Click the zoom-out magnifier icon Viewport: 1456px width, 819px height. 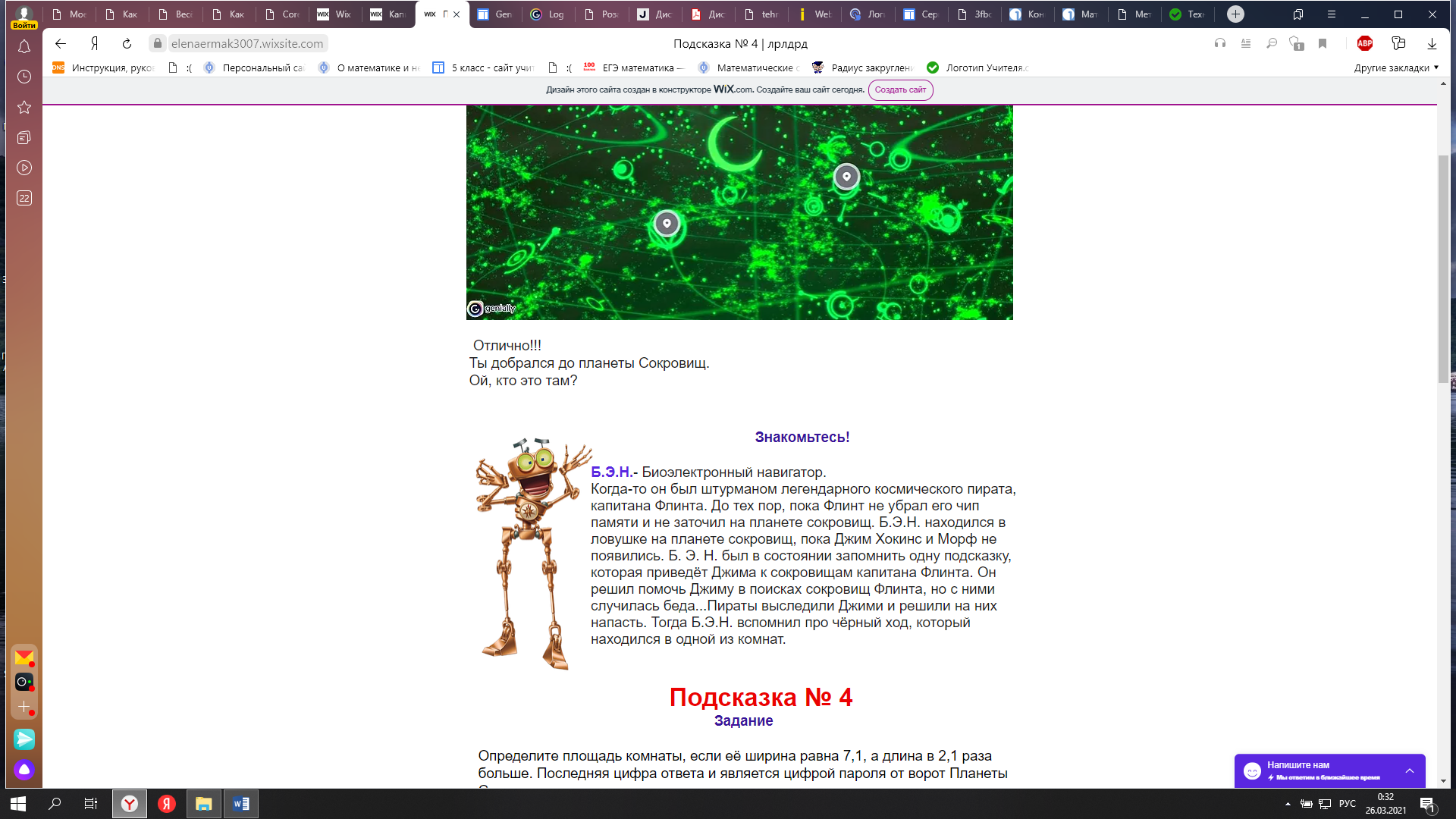pyautogui.click(x=1272, y=44)
